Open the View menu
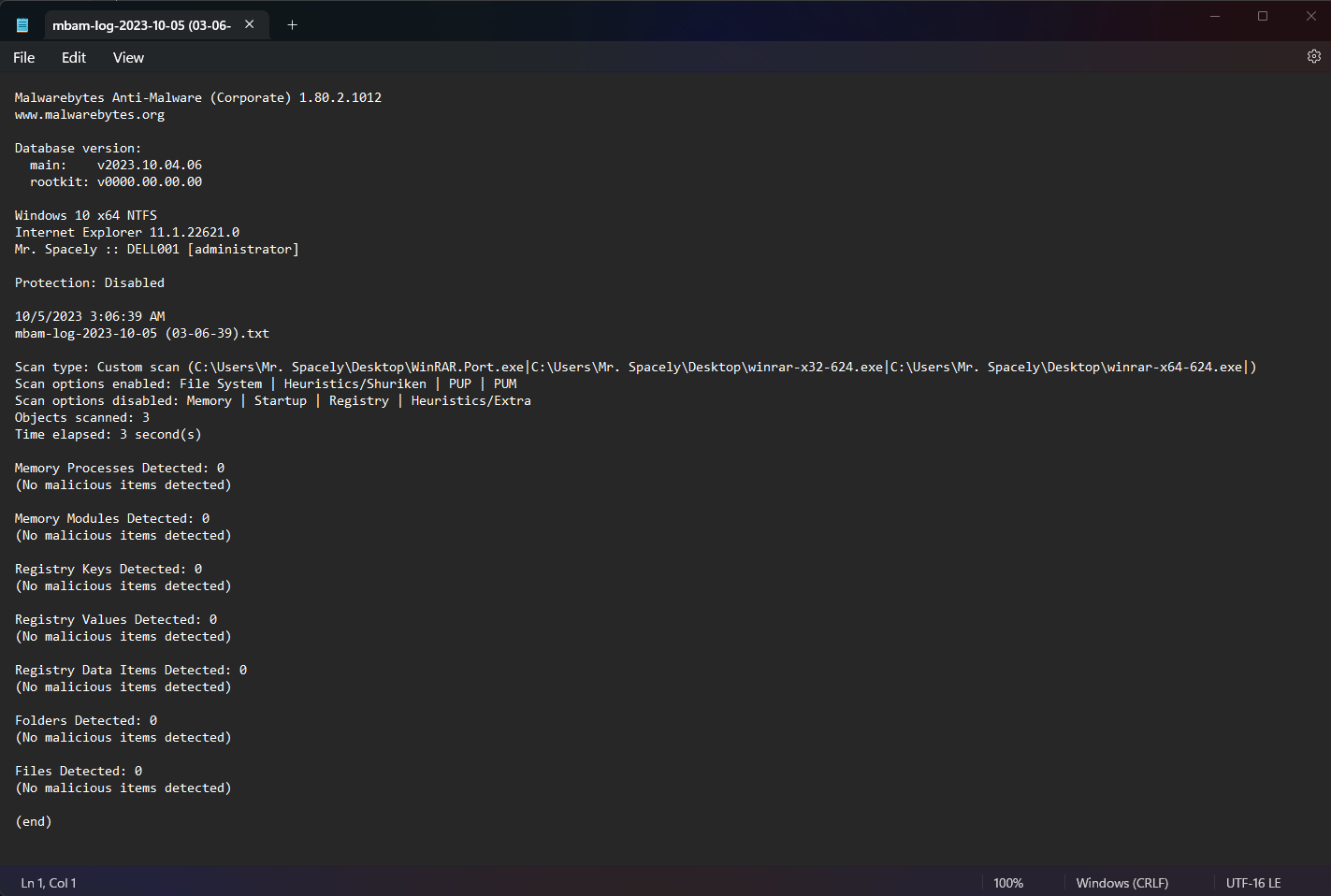The image size is (1331, 896). pyautogui.click(x=128, y=57)
